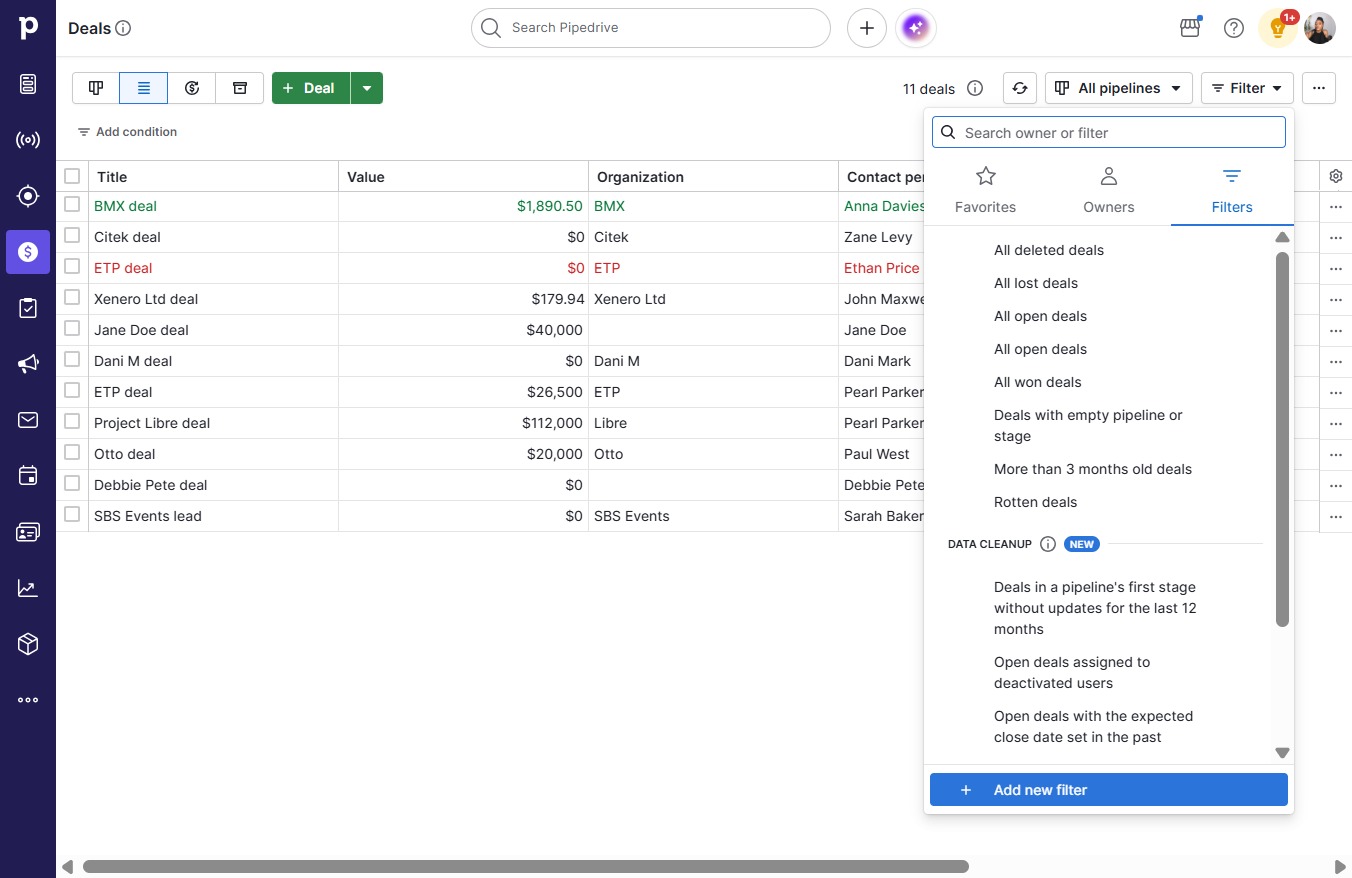Screen dimensions: 1352x878
Task: Click the horizontal table scrollbar
Action: [526, 867]
